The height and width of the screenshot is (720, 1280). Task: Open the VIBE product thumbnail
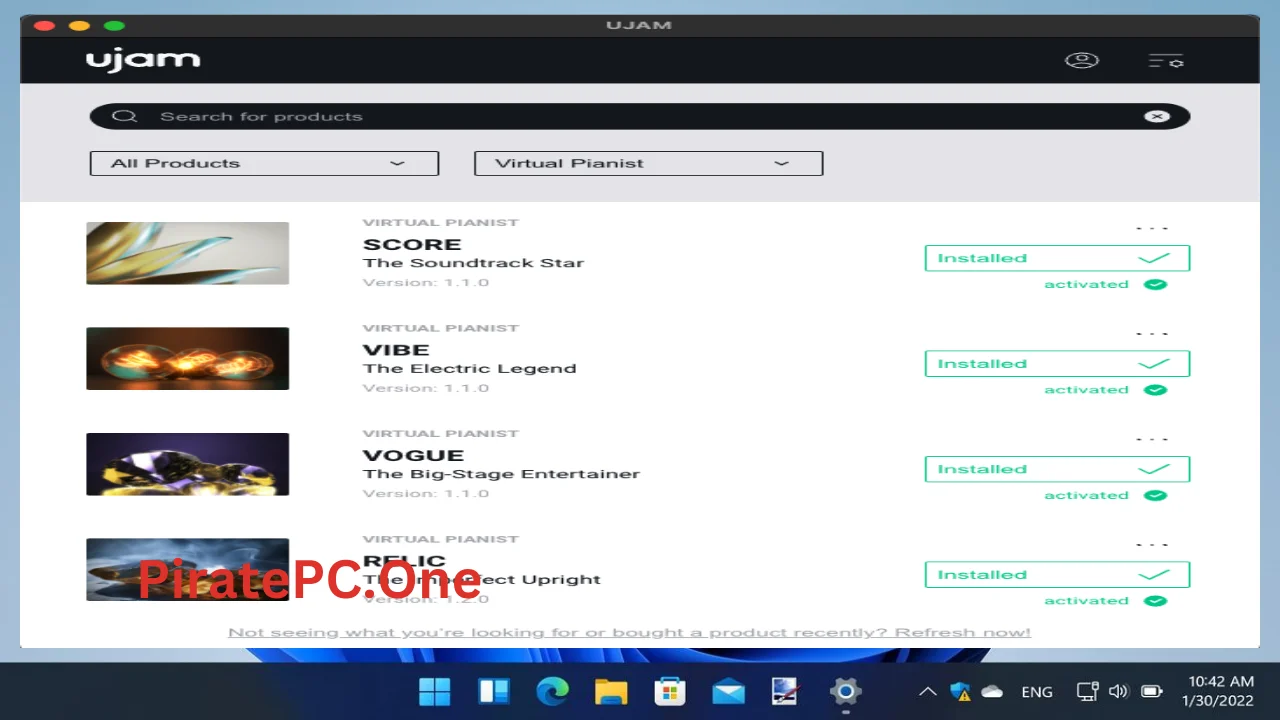pos(188,358)
